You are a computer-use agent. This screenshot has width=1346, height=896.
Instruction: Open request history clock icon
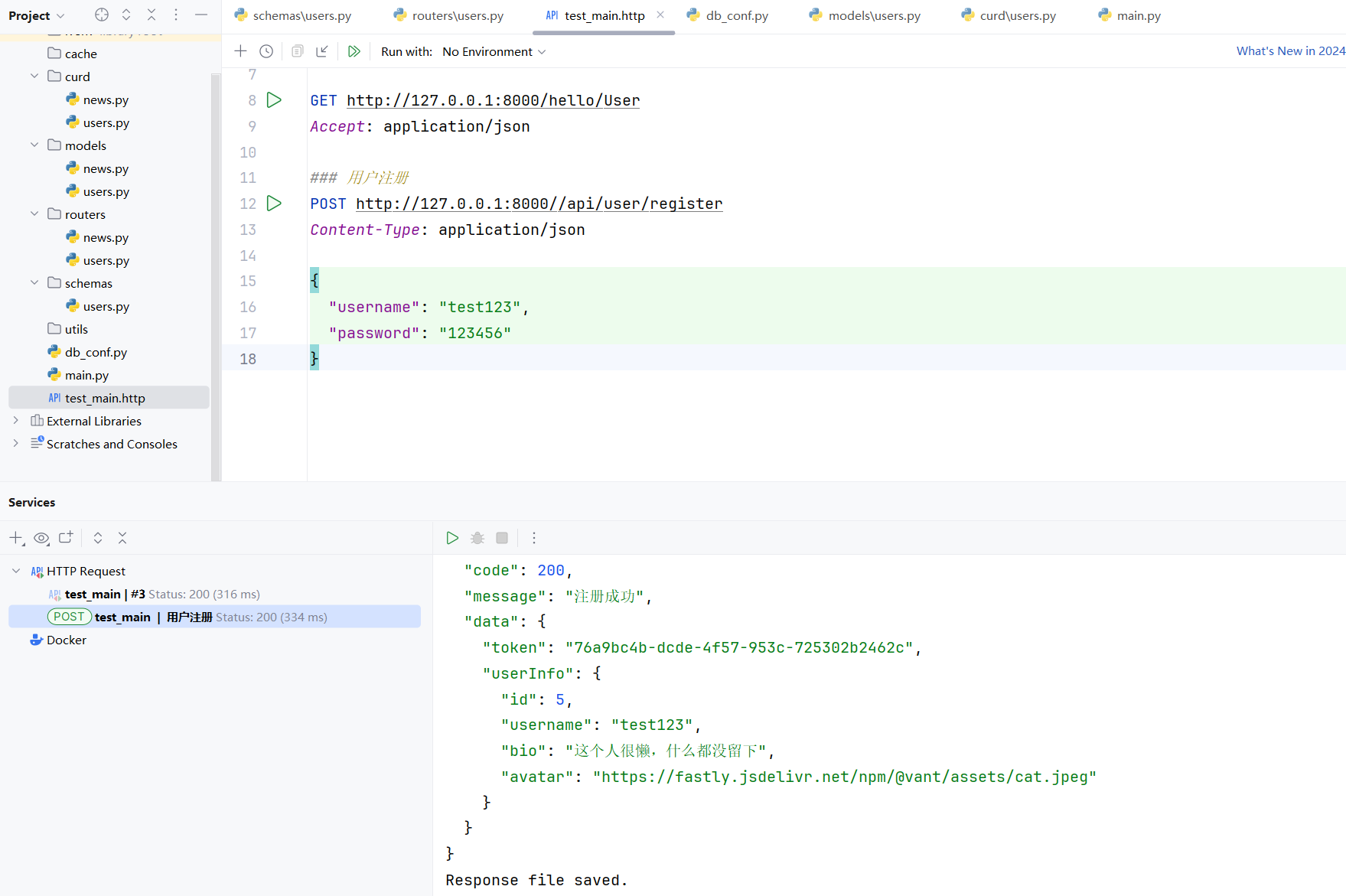266,51
